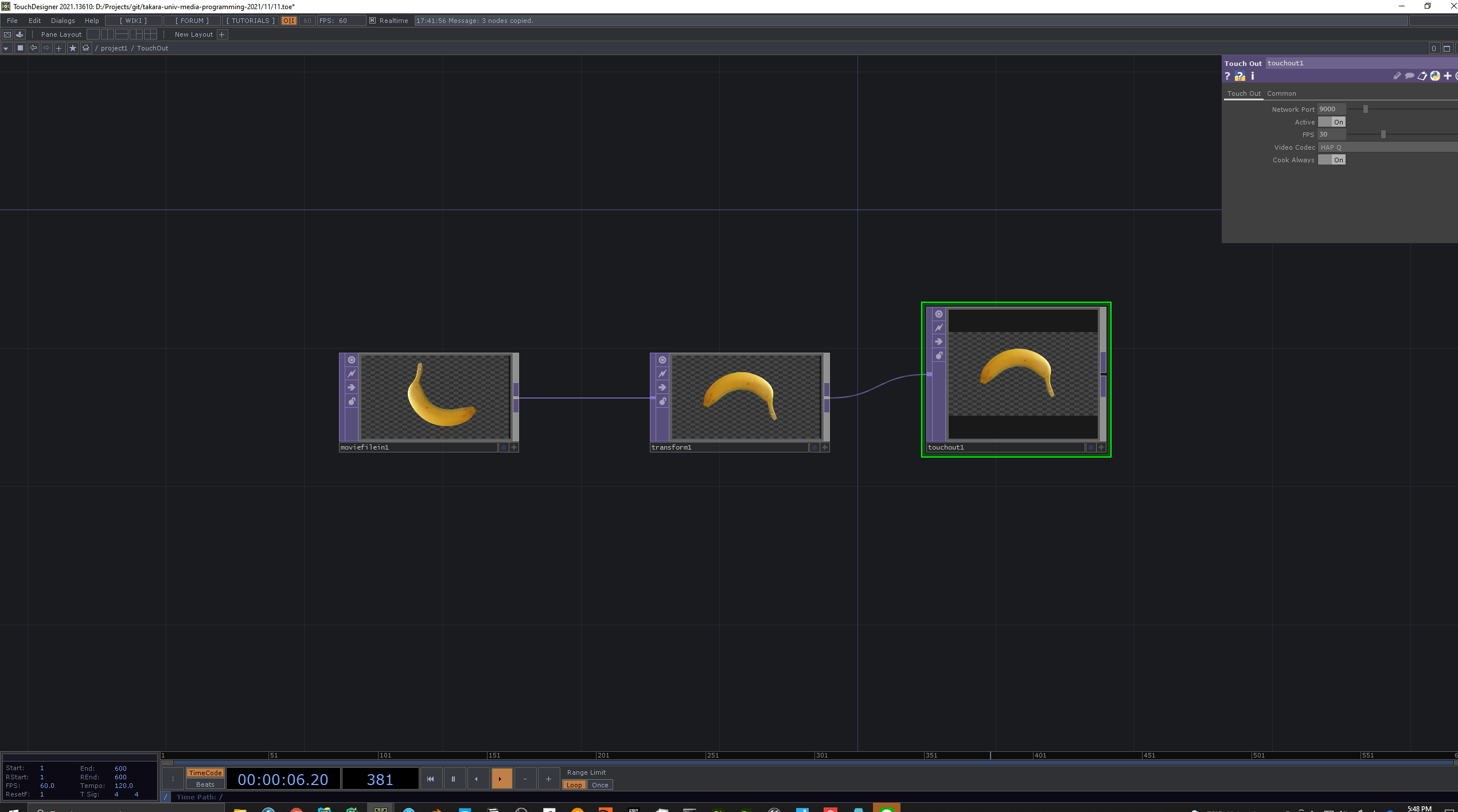Open operator info via the 'i' icon

coord(1253,76)
